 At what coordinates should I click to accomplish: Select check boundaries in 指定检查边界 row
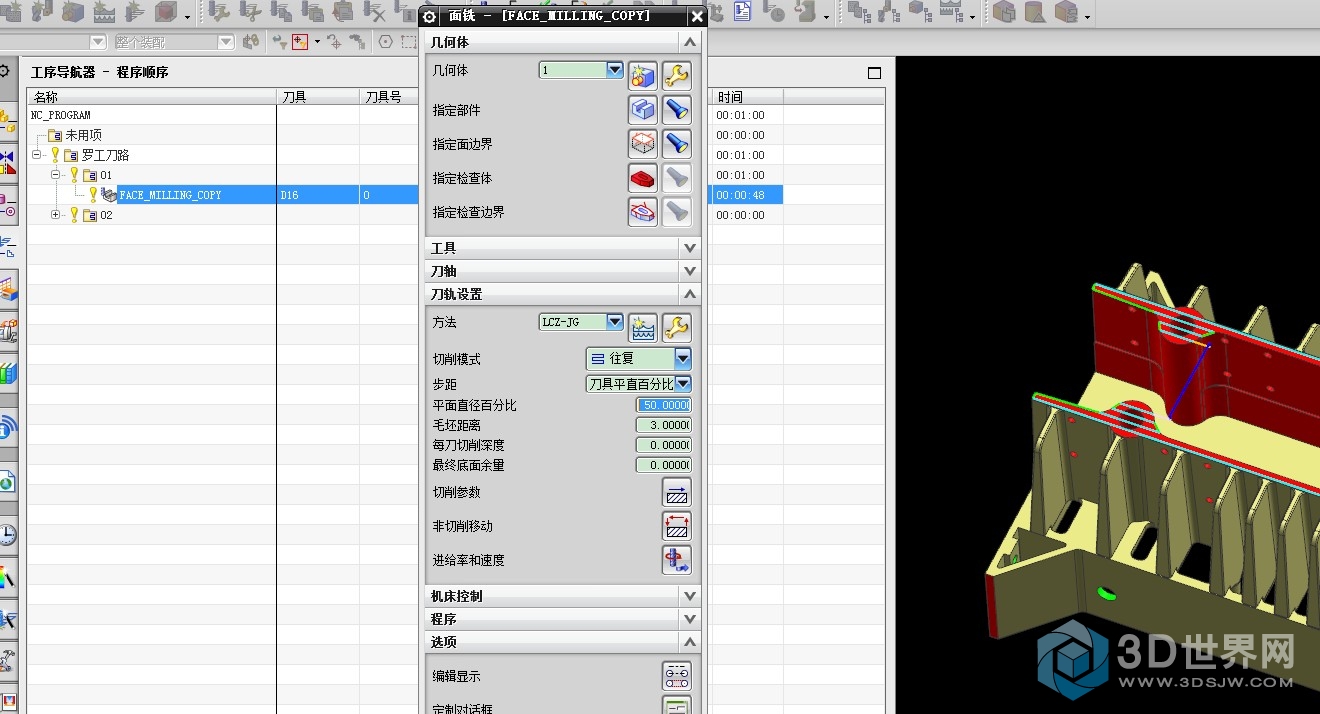pos(642,211)
